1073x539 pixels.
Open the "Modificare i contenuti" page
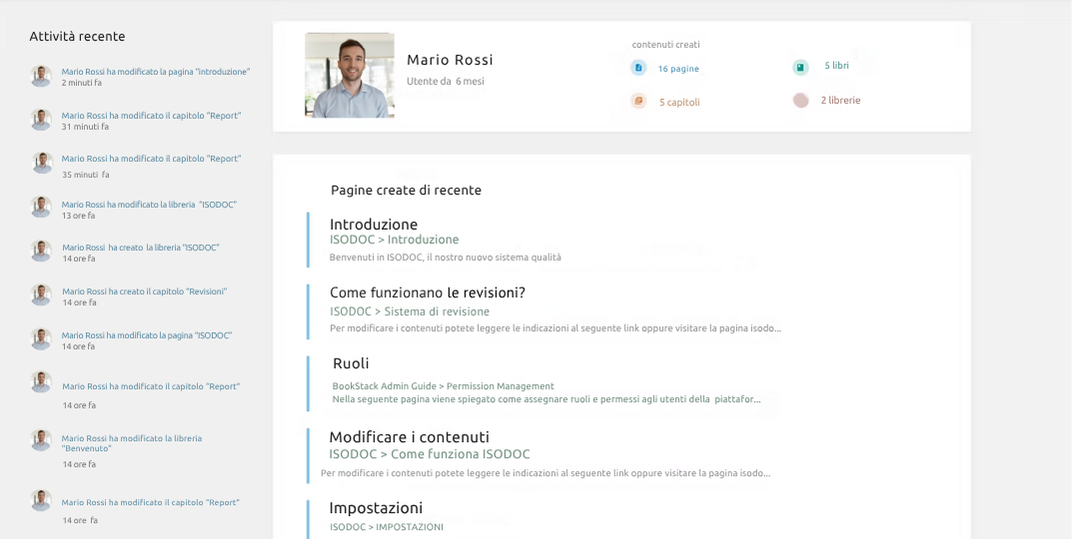(409, 437)
